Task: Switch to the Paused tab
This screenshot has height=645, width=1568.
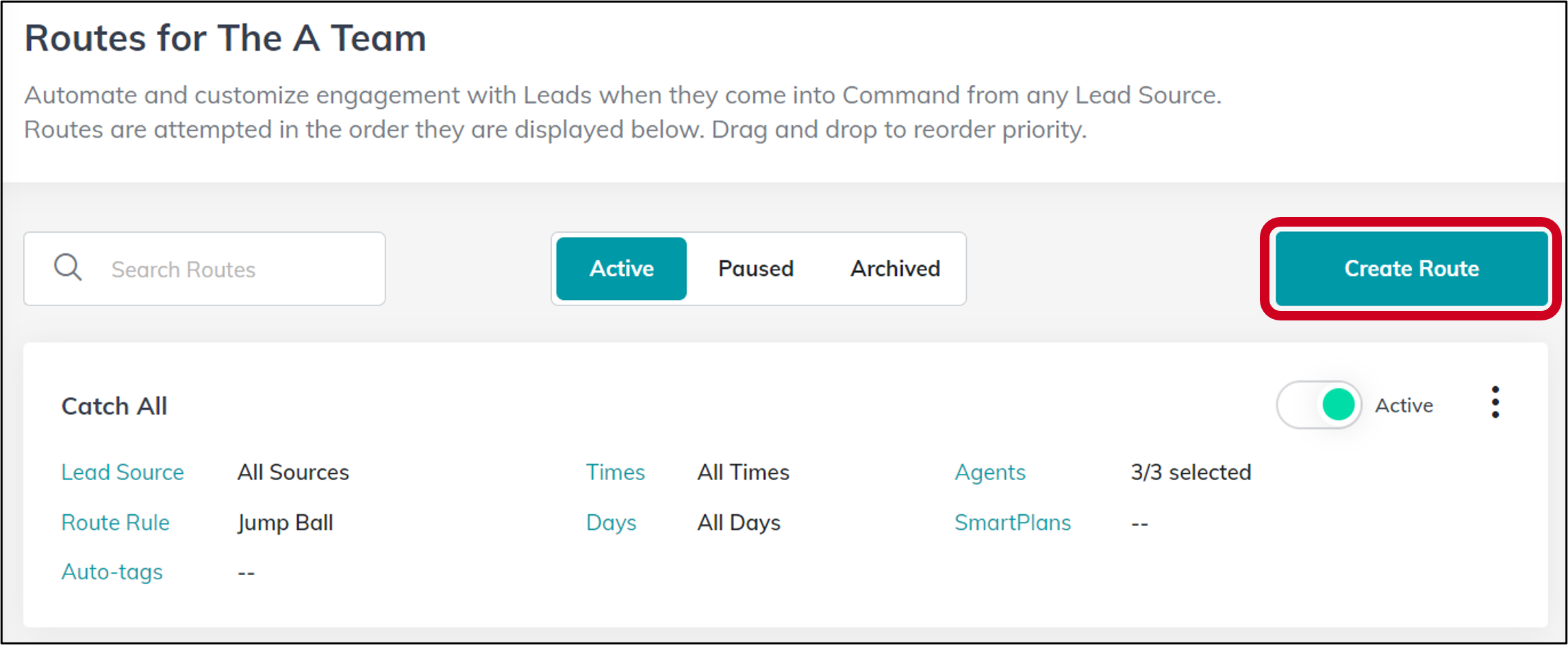Action: coord(755,268)
